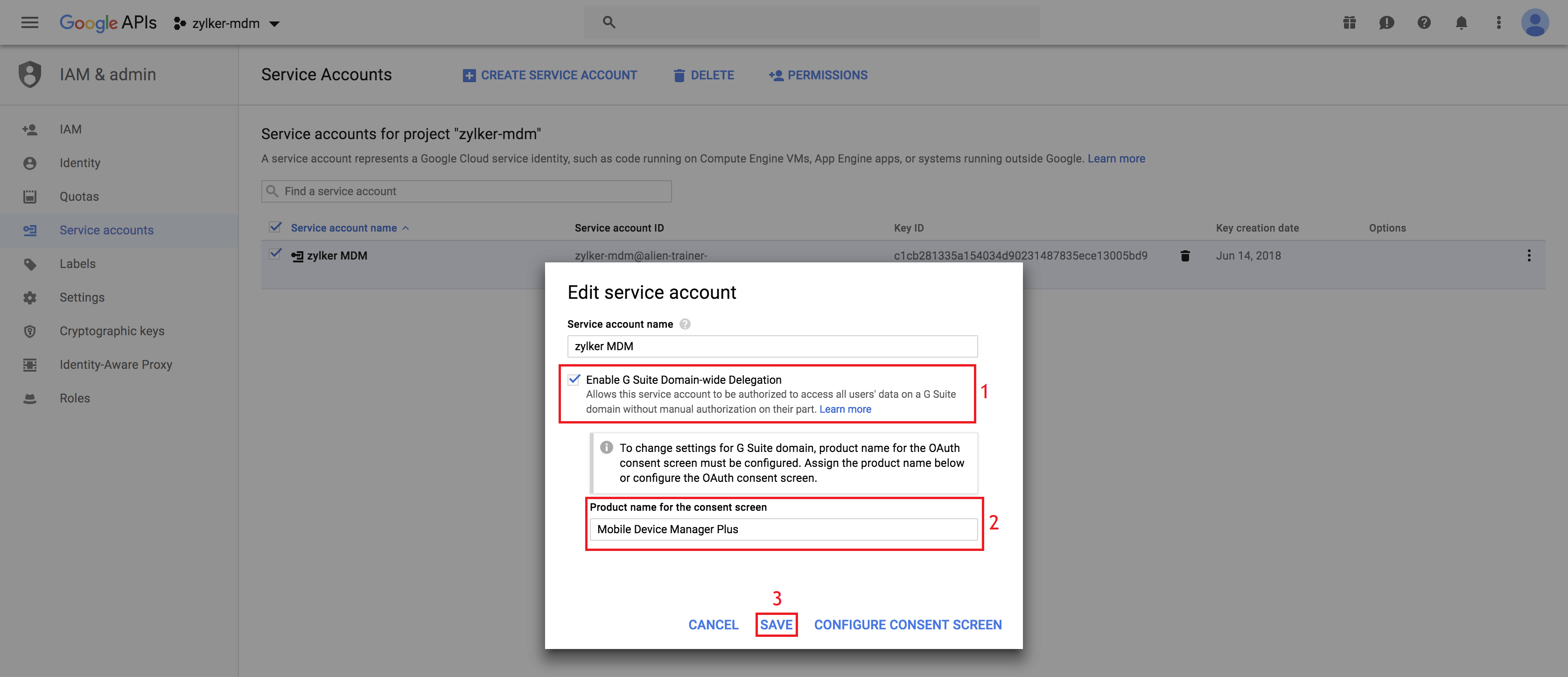Delete key via trash icon in row
The image size is (1568, 677).
1184,256
